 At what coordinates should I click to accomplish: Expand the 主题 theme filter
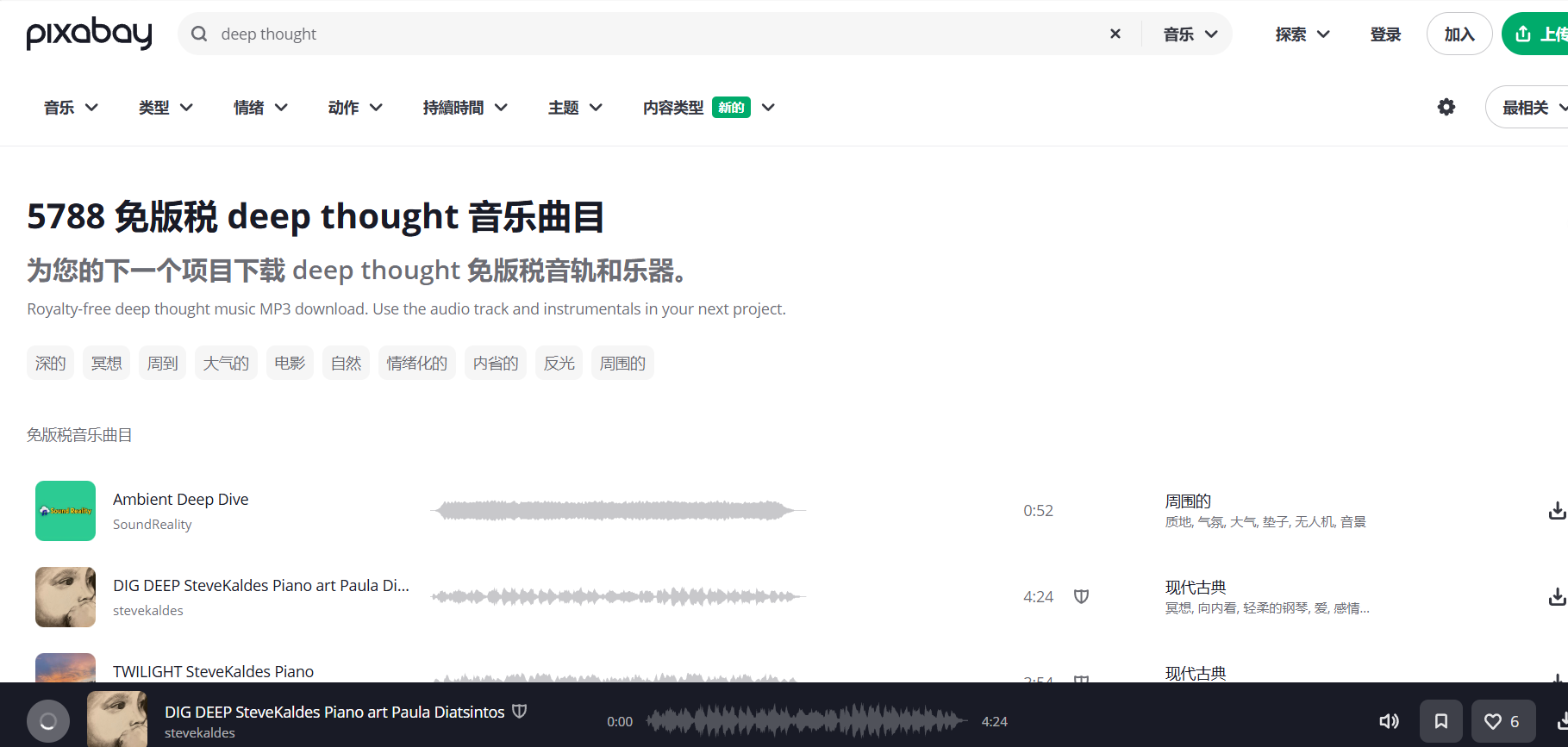(x=575, y=107)
